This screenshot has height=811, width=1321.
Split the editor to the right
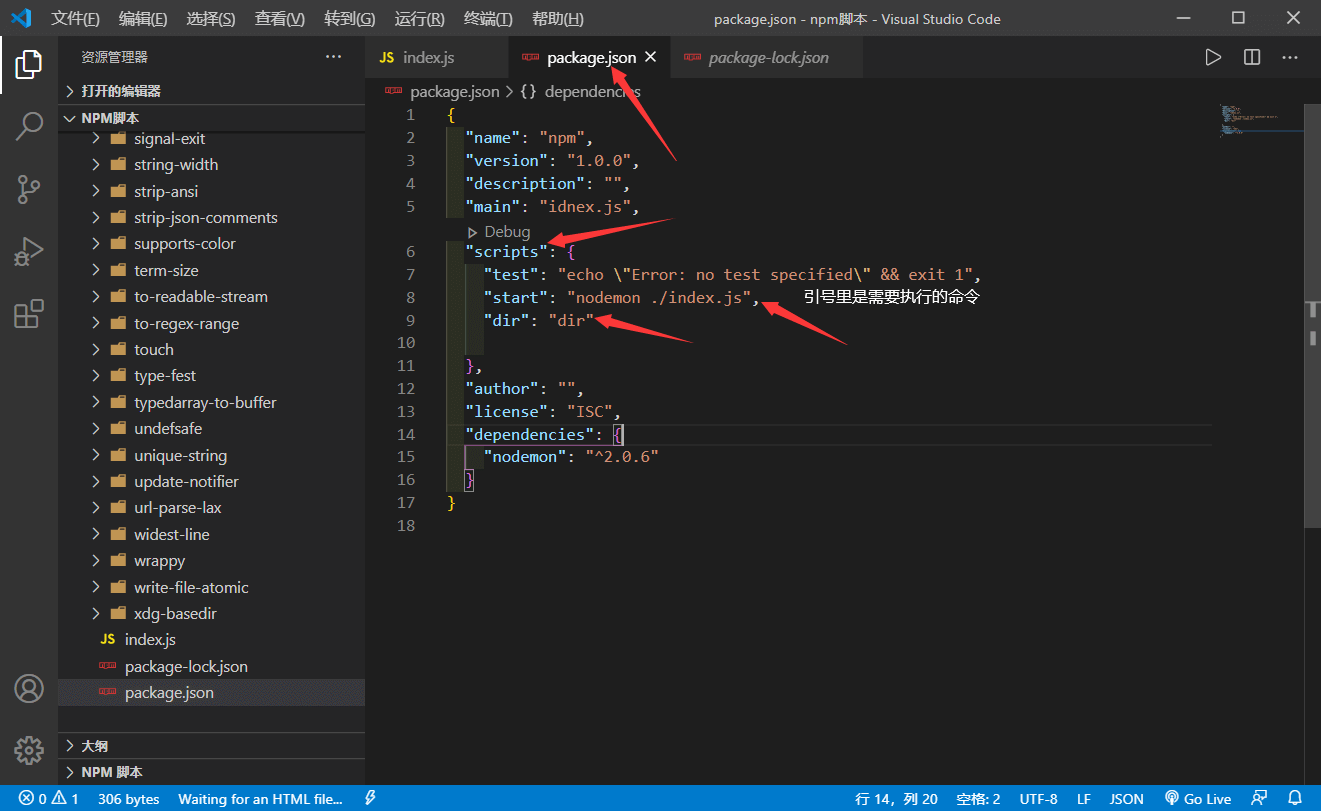pos(1252,57)
